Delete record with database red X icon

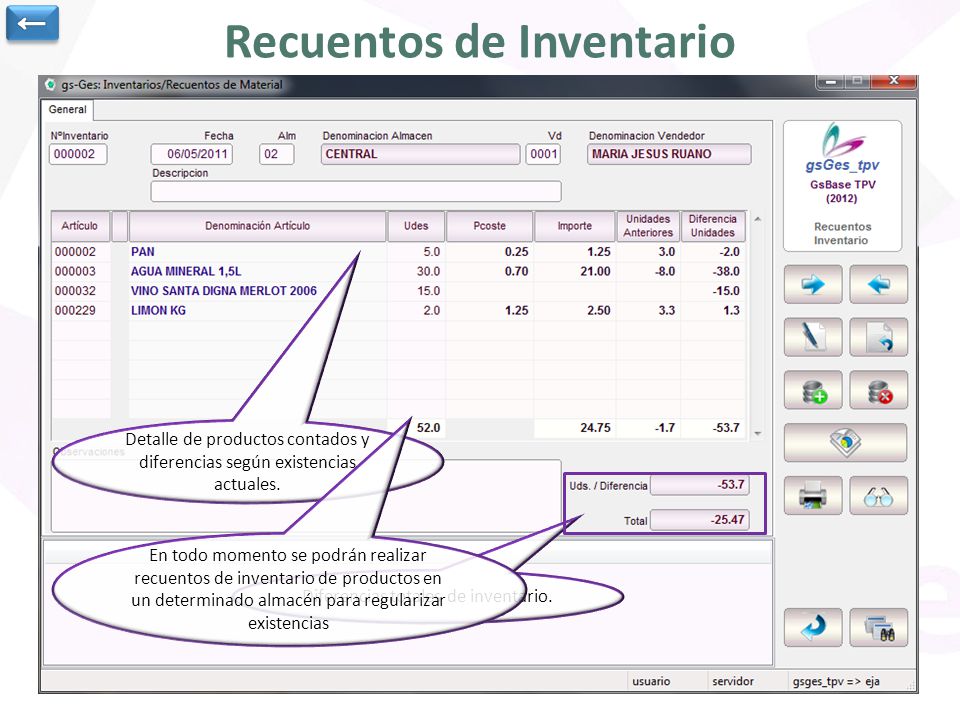(x=879, y=390)
